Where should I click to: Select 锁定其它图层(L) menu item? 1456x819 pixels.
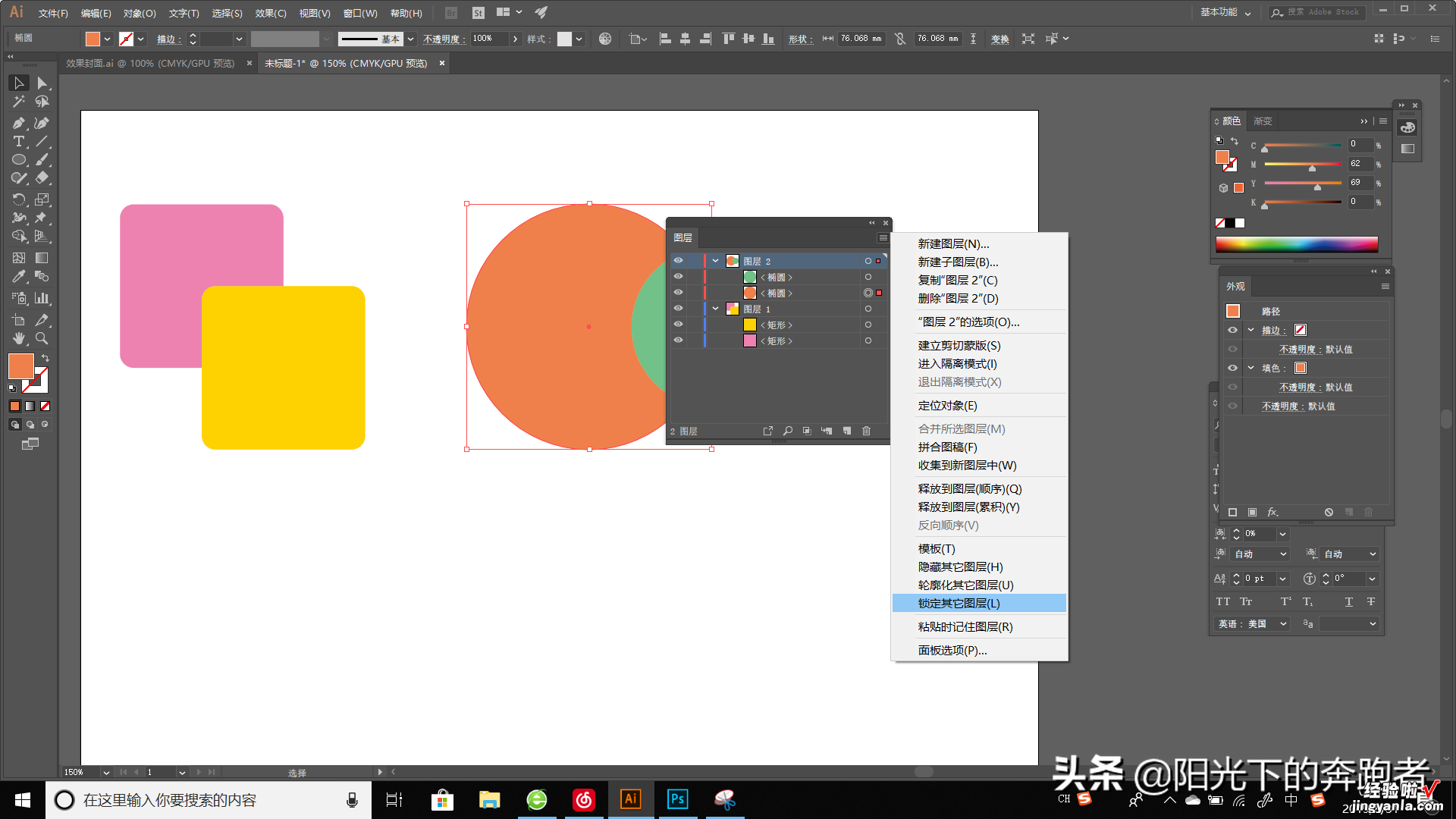point(980,603)
